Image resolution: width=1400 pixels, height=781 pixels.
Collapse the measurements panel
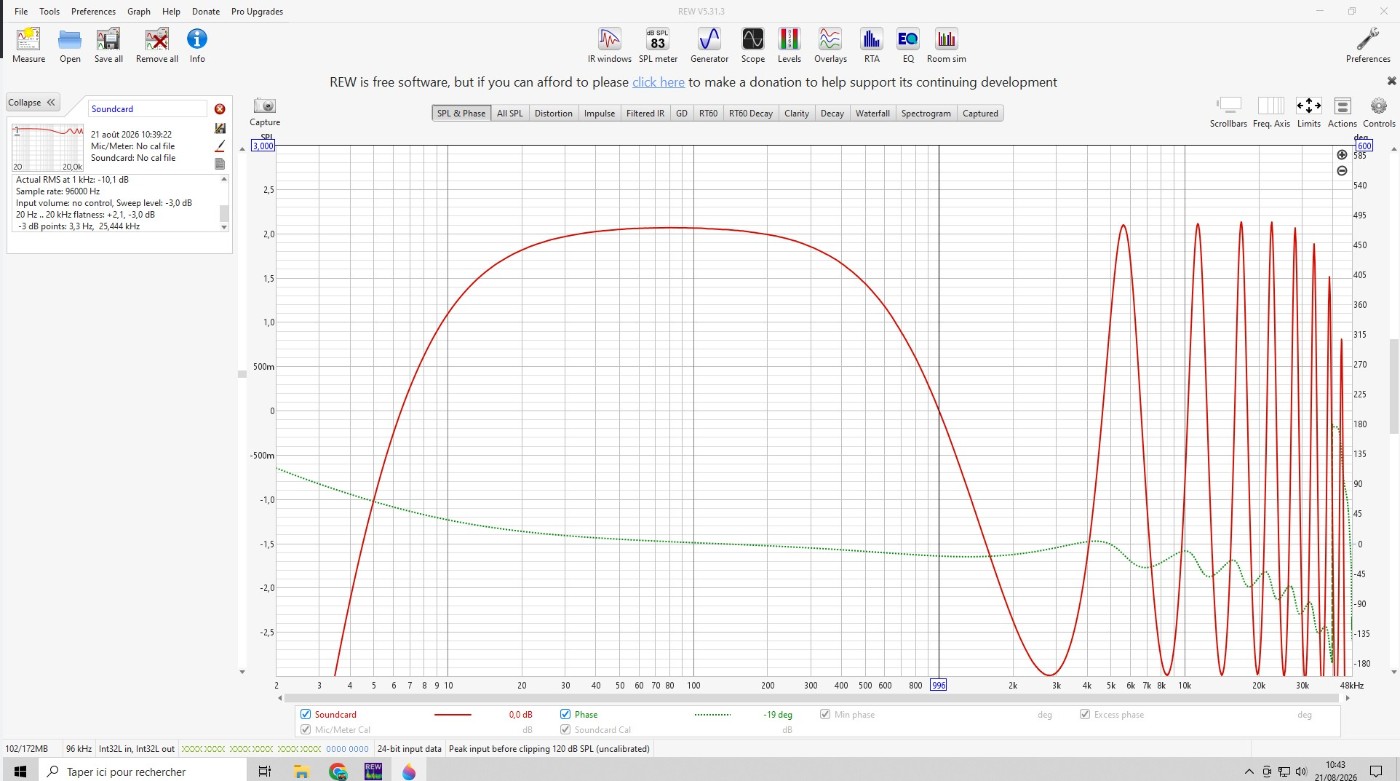point(33,102)
